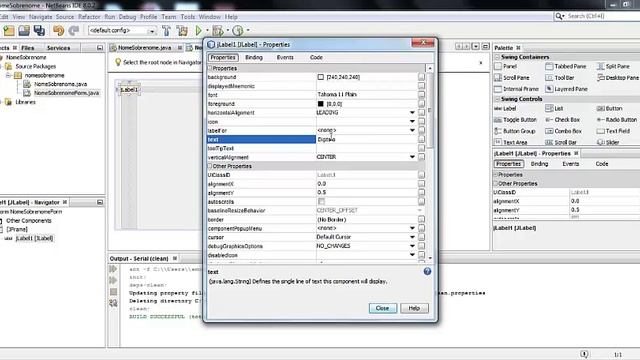Click the Build Project hammer icon
The width and height of the screenshot is (640, 360).
[x=167, y=31]
